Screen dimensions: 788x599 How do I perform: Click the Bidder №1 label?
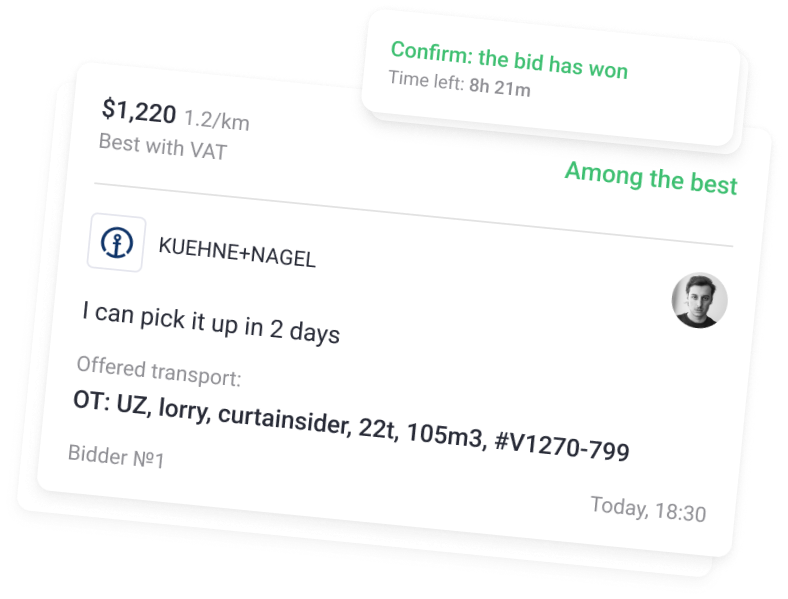(x=116, y=457)
